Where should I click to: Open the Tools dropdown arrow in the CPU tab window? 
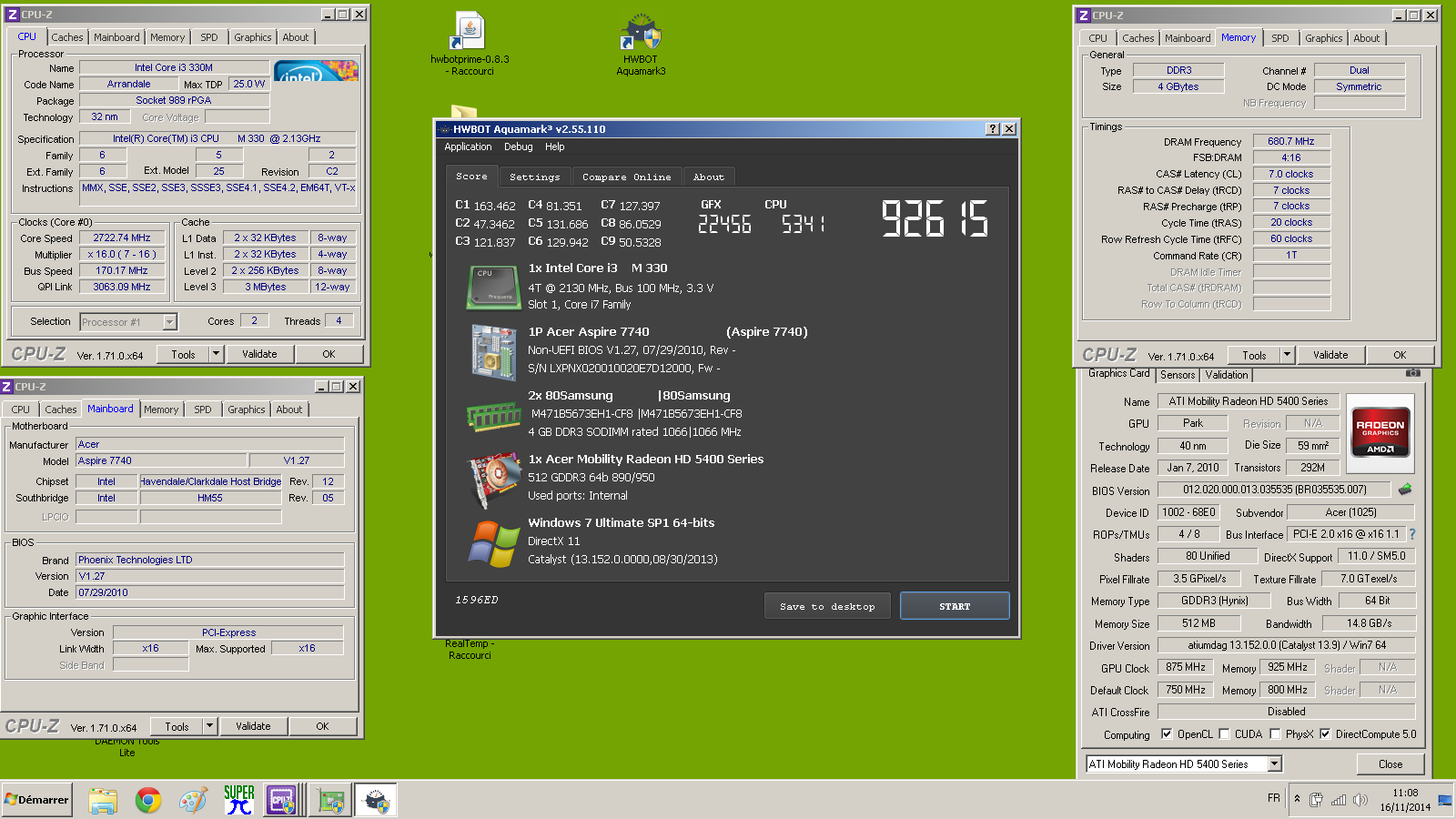tap(216, 354)
